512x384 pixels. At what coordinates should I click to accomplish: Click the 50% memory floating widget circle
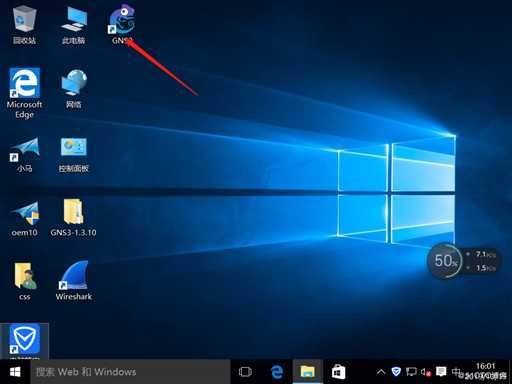point(445,261)
